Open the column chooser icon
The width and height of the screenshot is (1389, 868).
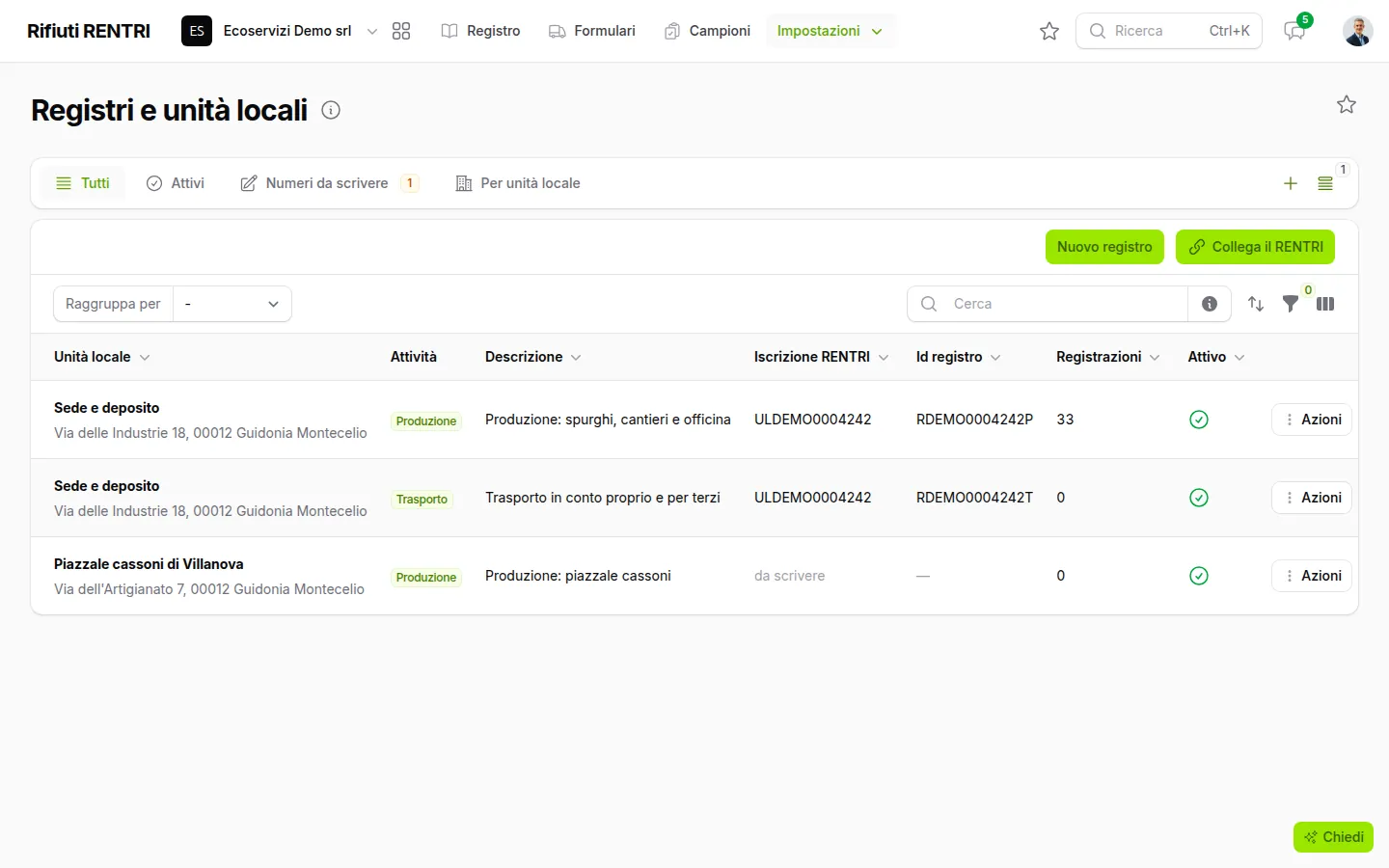1325,304
